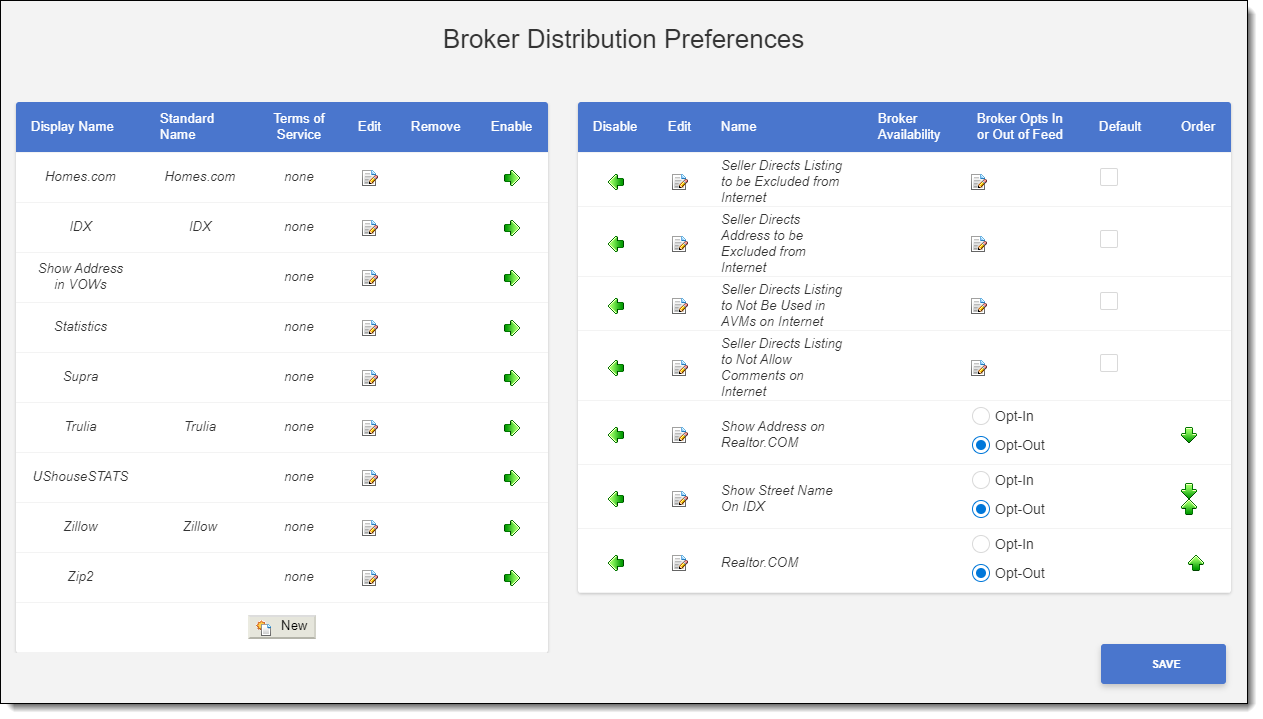The height and width of the screenshot is (719, 1263).
Task: Save the broker distribution preferences
Action: click(x=1163, y=664)
